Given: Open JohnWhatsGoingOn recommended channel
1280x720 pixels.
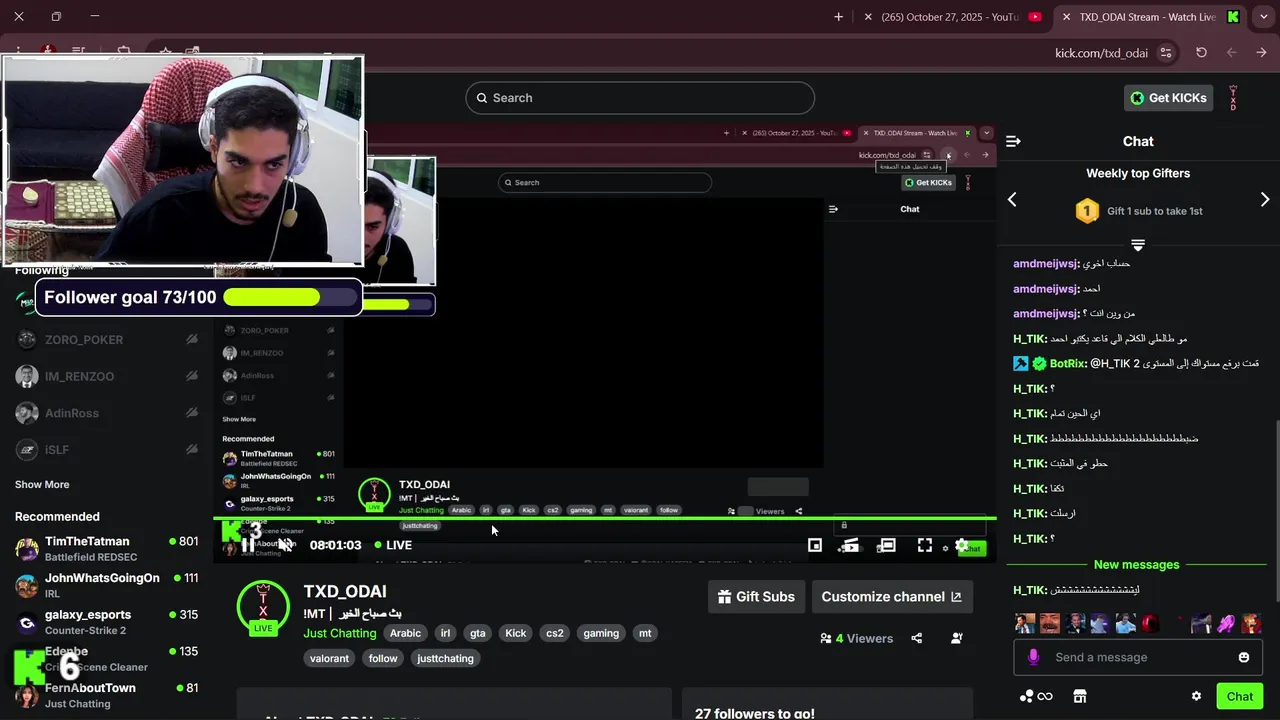Looking at the screenshot, I should coord(106,585).
